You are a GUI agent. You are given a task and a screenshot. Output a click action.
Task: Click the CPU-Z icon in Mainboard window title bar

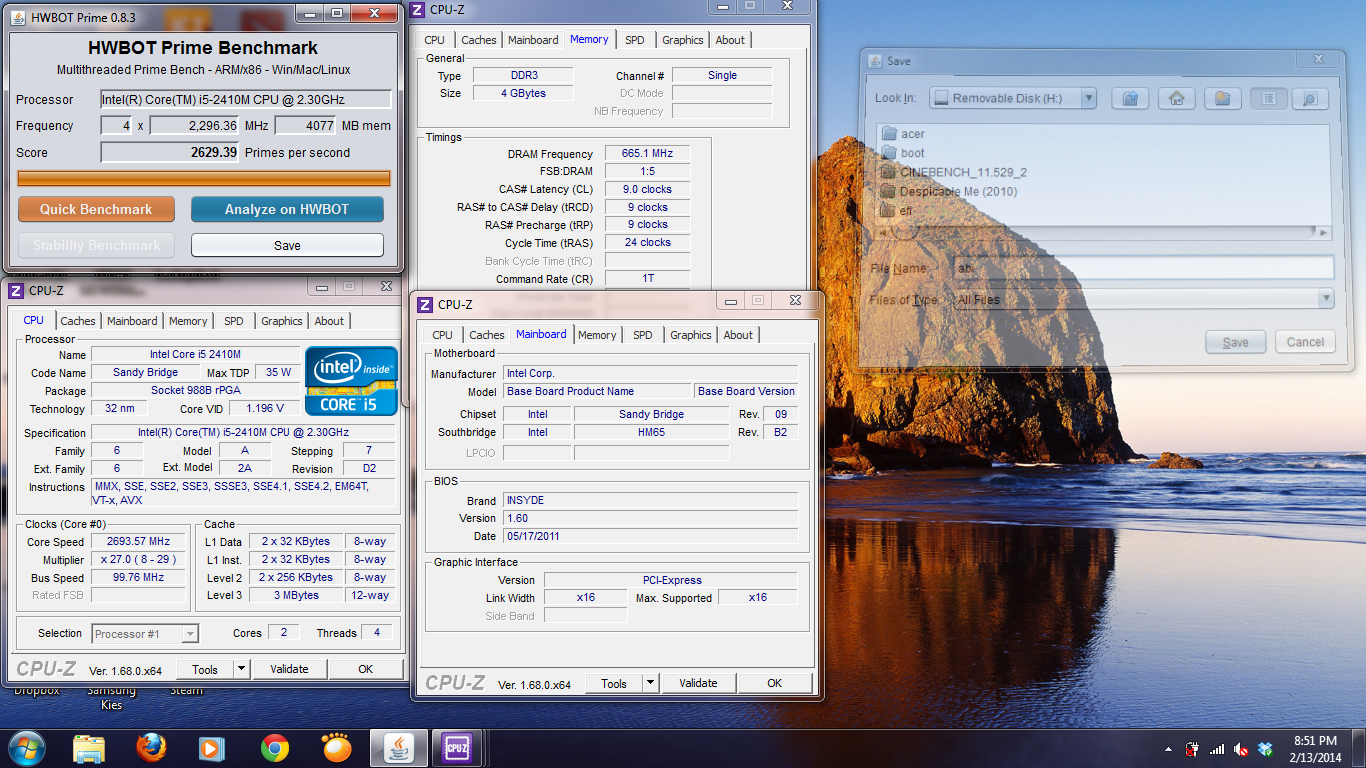coord(425,304)
